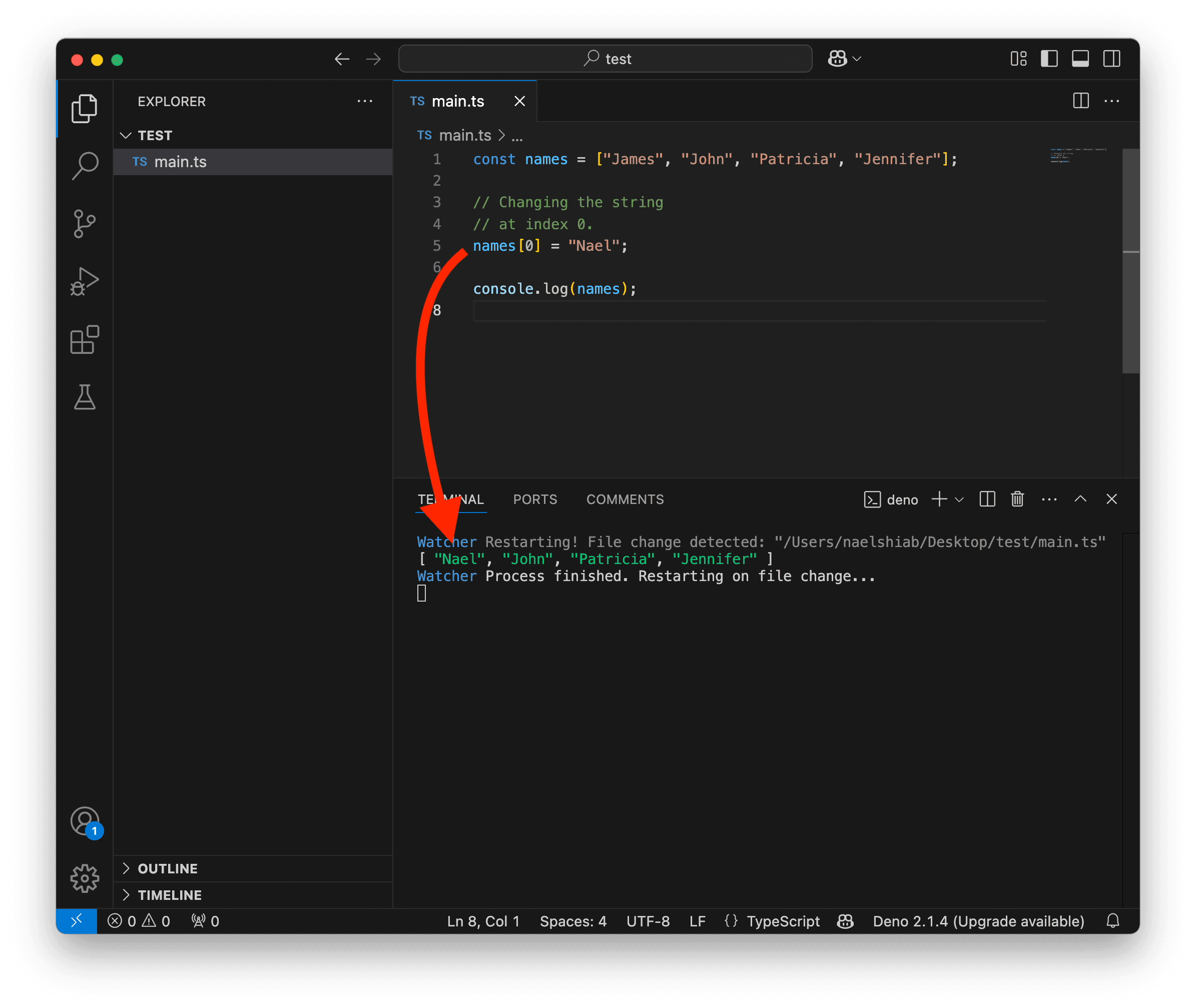
Task: Go back with the left arrow
Action: click(x=342, y=59)
